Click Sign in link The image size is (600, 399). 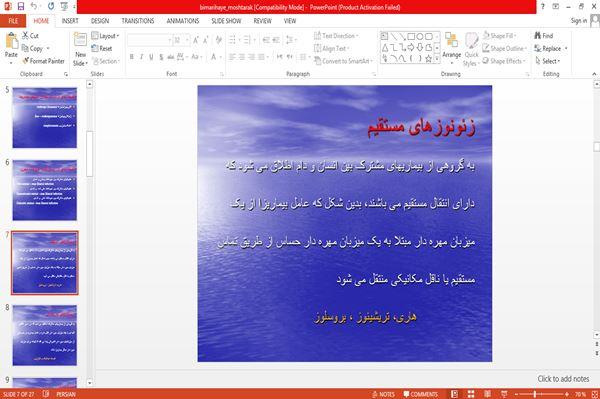pos(579,21)
